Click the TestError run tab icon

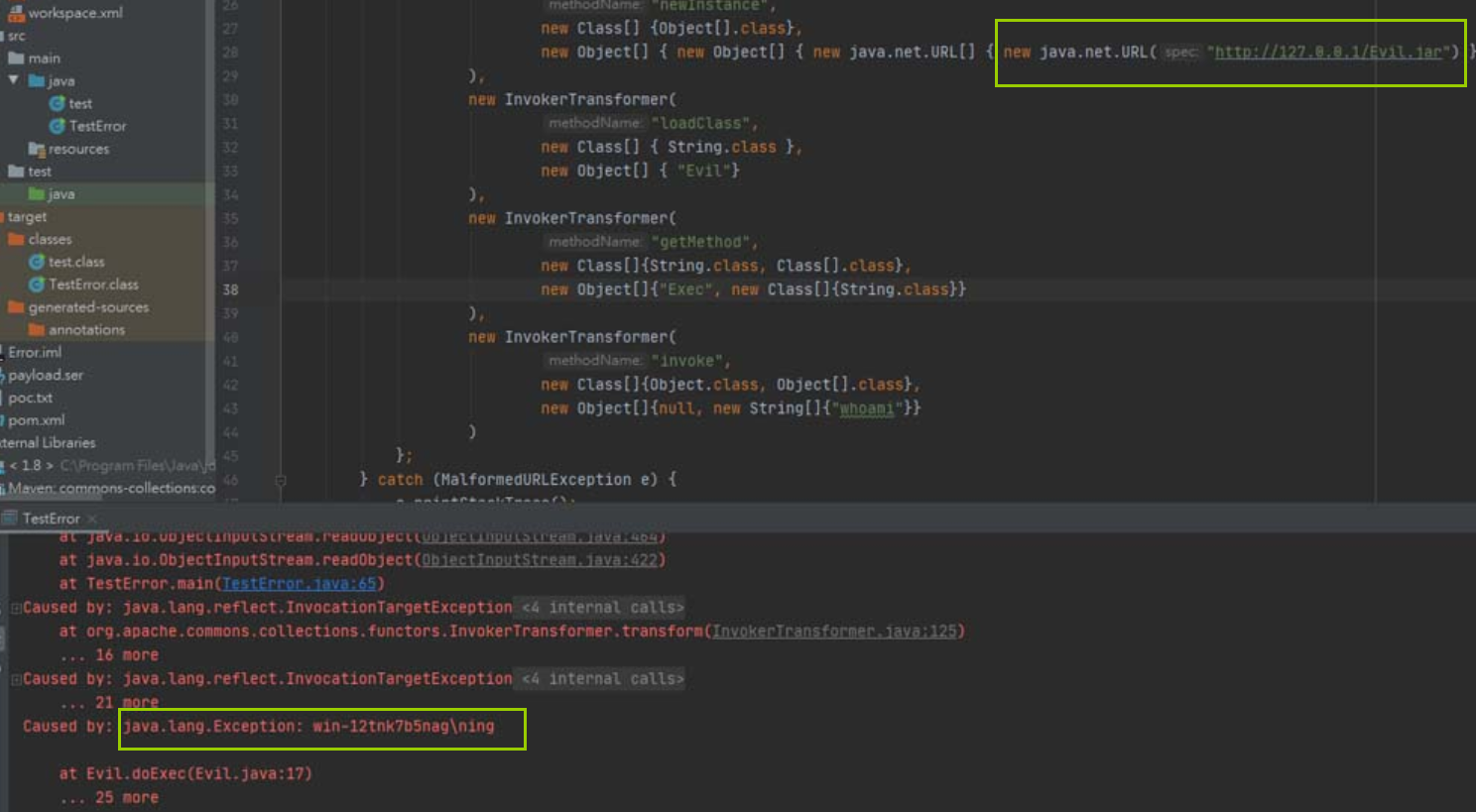(10, 519)
